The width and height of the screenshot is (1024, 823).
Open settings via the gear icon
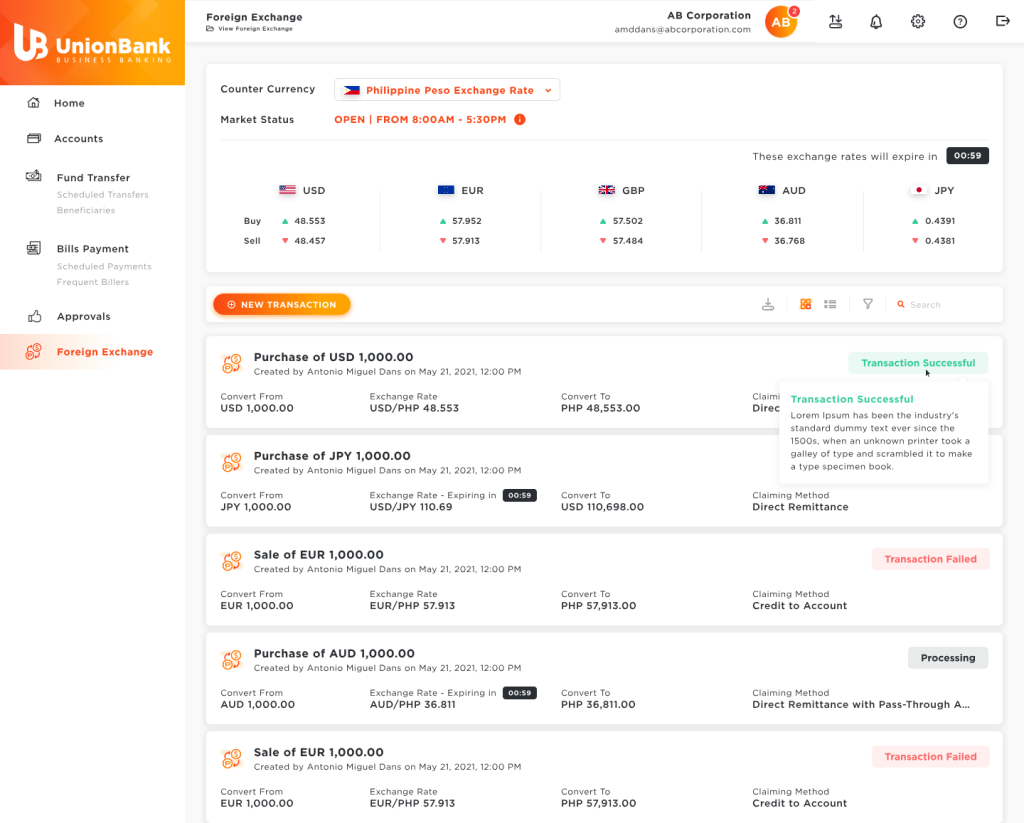click(918, 22)
